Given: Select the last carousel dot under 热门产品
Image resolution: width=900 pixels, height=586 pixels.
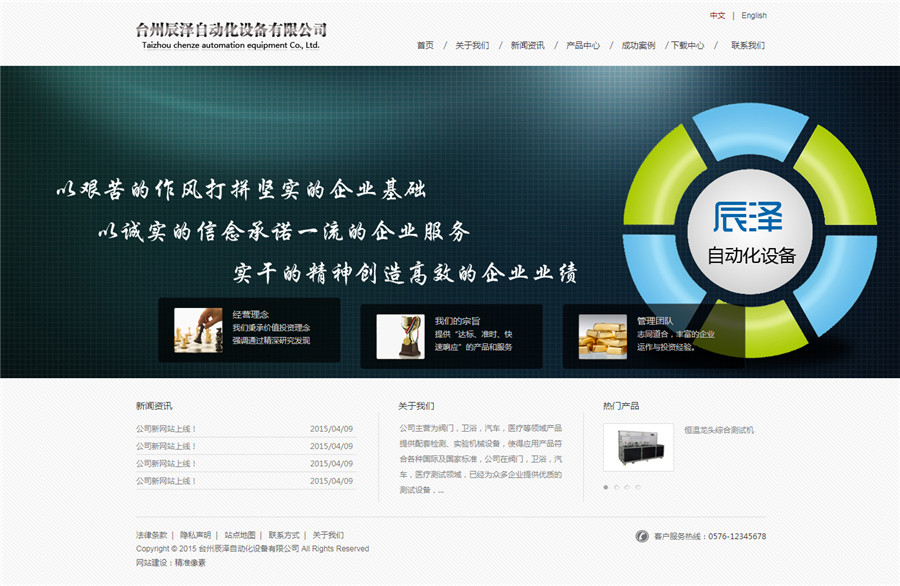Looking at the screenshot, I should (638, 487).
